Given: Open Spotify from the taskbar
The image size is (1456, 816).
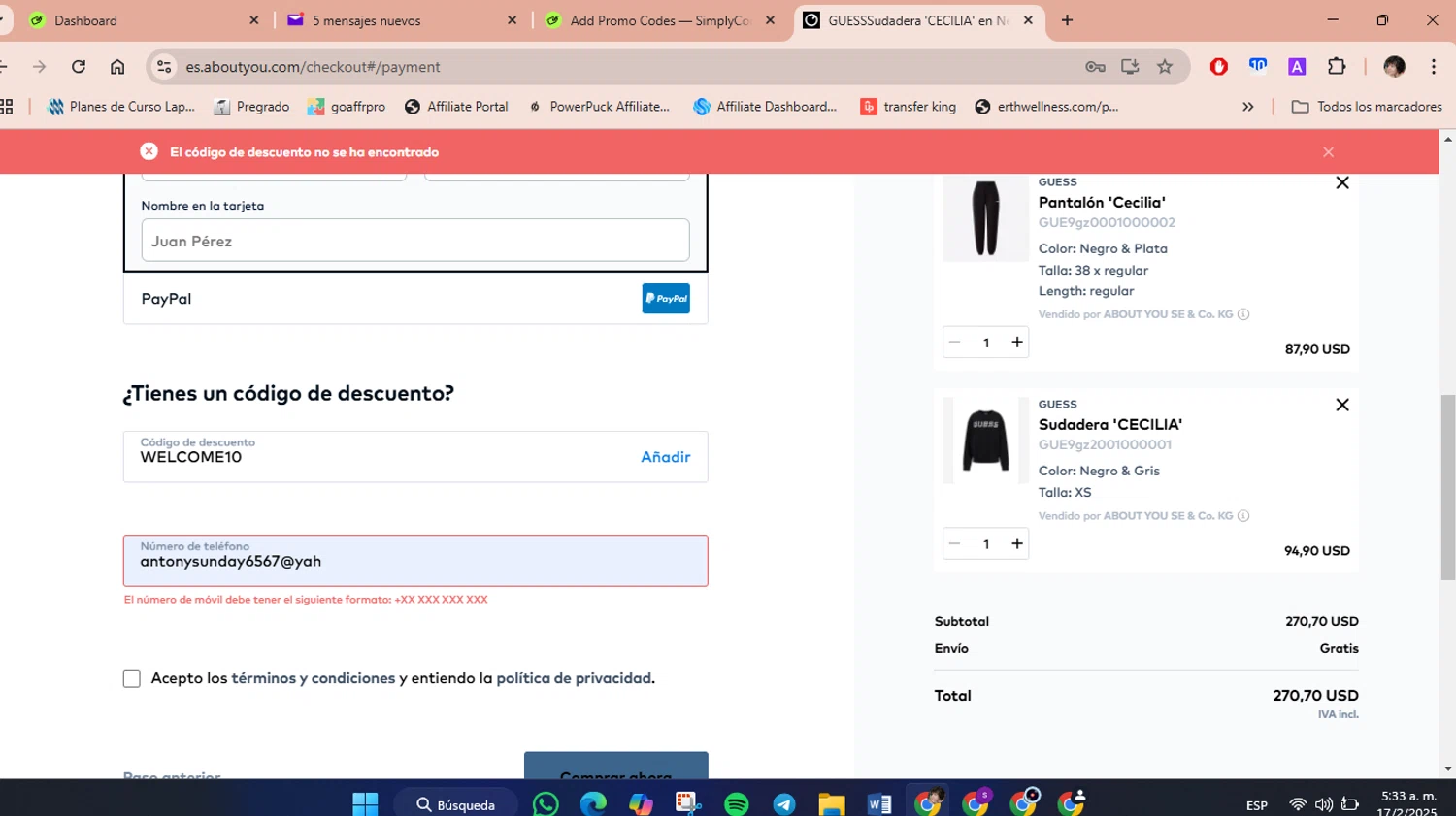Looking at the screenshot, I should click(737, 803).
